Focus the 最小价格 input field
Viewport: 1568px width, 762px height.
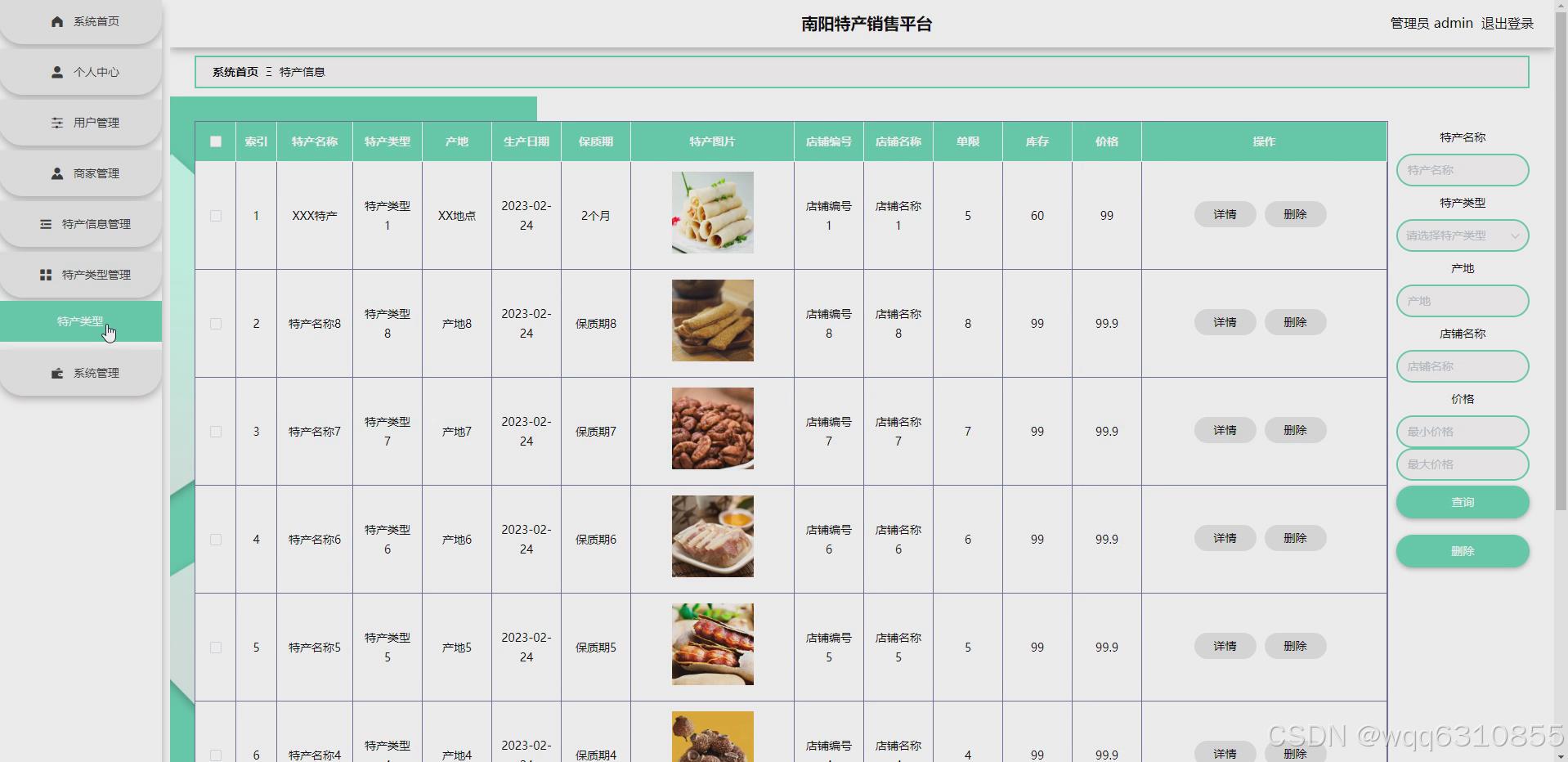point(1463,432)
